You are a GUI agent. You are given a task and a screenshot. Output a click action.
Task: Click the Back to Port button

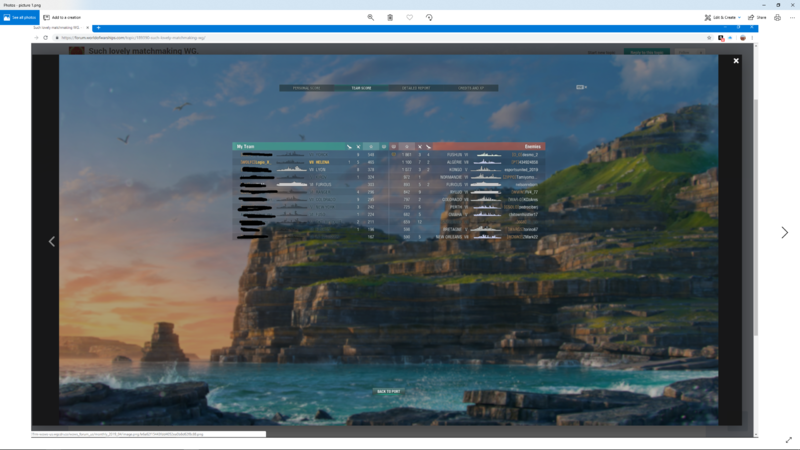[x=389, y=391]
